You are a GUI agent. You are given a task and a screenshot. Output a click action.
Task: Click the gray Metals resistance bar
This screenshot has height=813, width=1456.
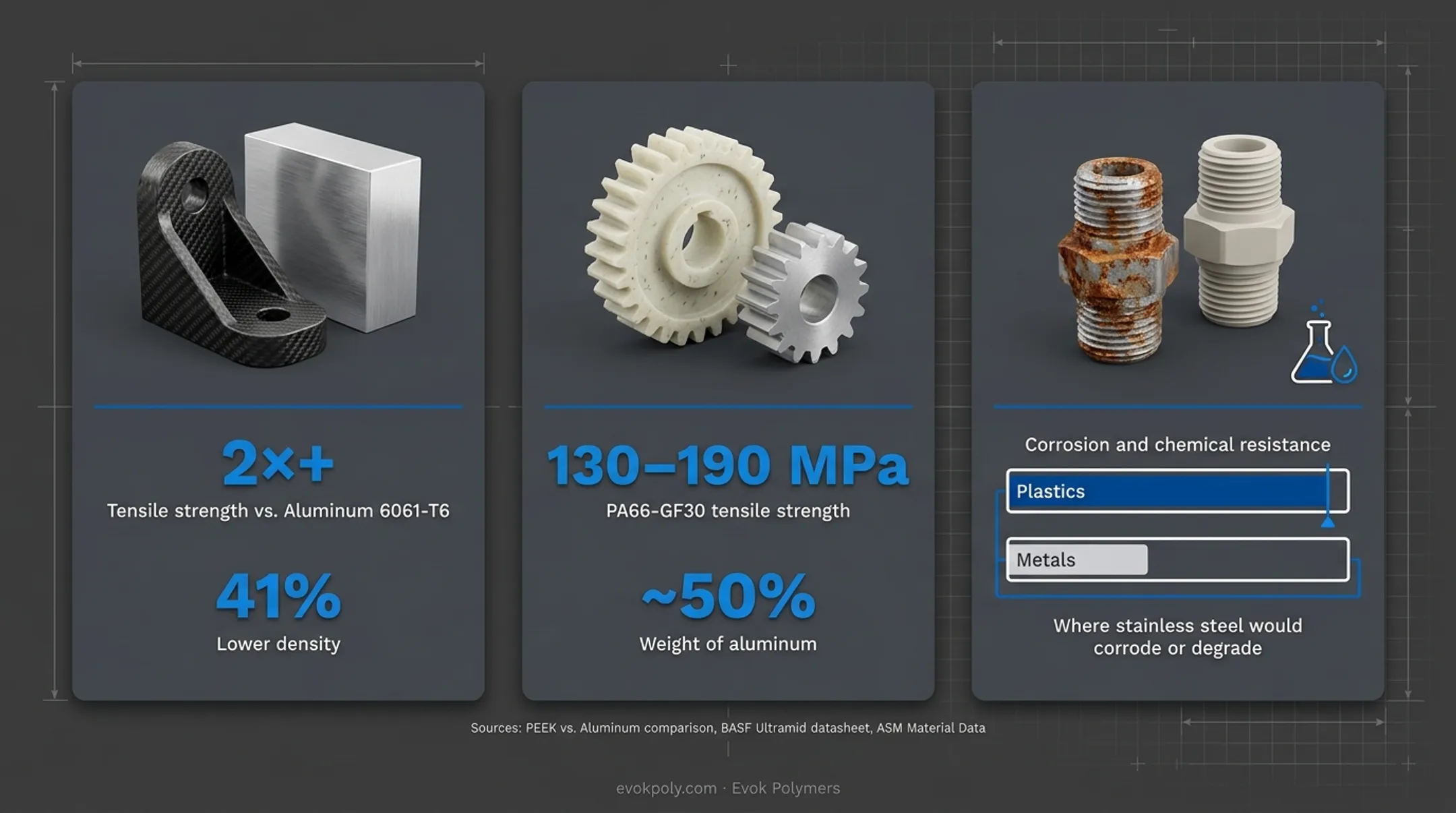(x=1079, y=560)
